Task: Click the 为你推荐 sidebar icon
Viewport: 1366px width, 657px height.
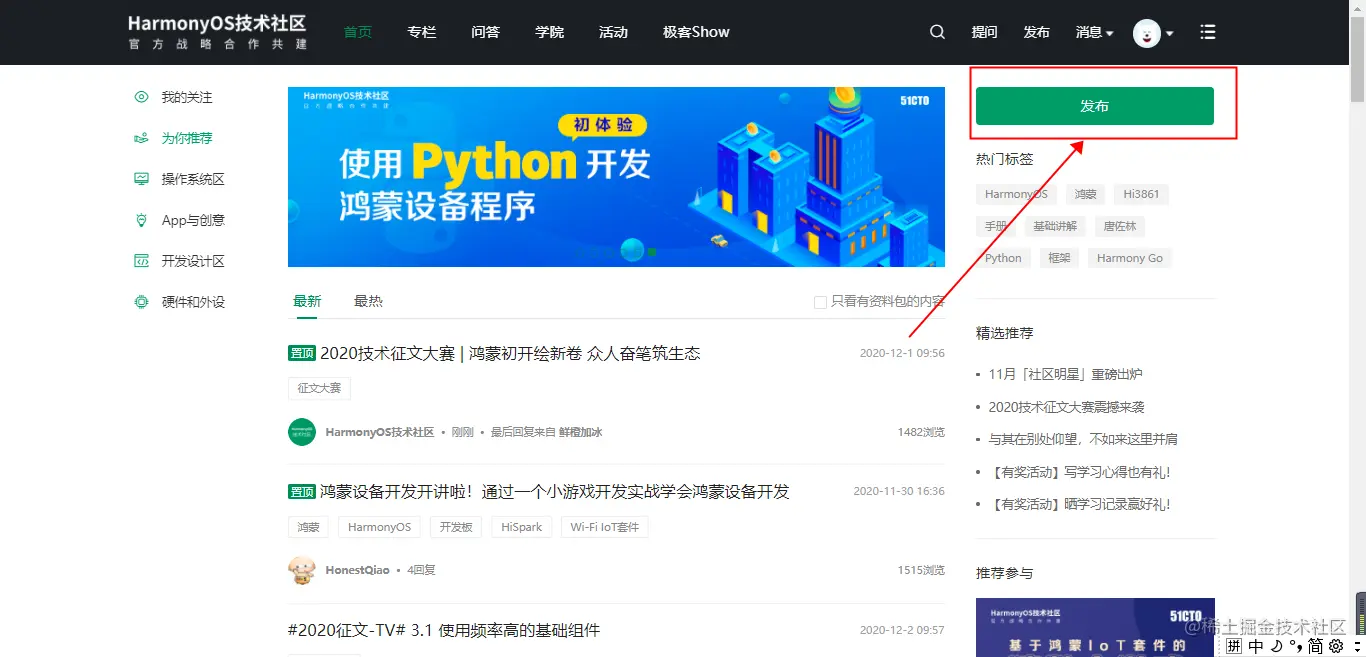Action: (x=141, y=138)
